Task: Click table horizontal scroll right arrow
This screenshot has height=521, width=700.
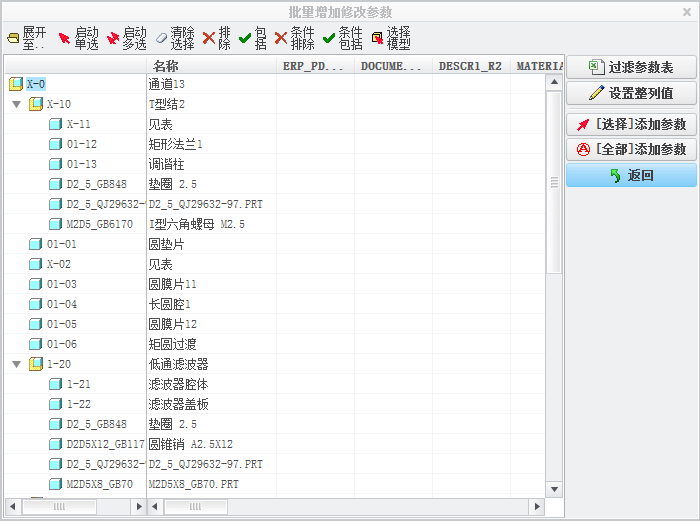Action: pyautogui.click(x=537, y=506)
